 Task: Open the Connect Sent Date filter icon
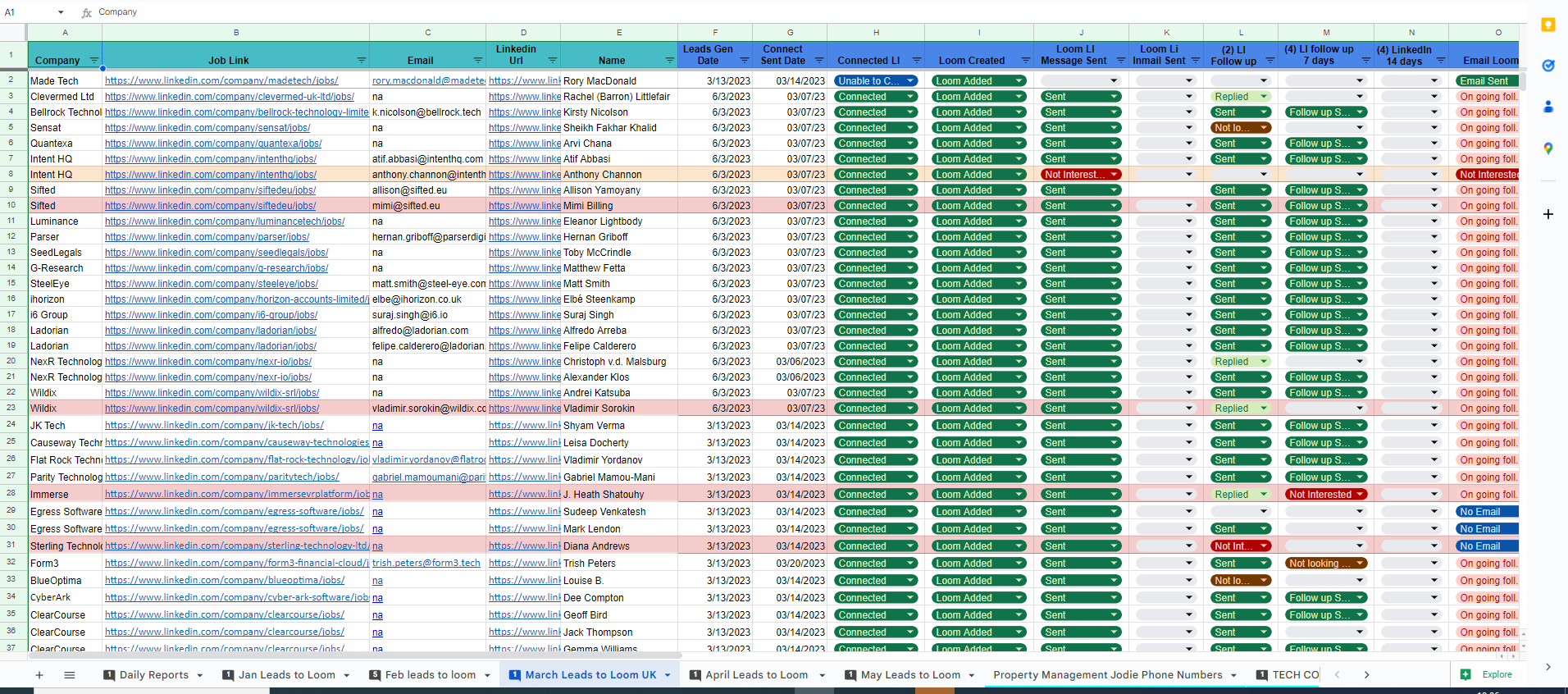click(819, 61)
